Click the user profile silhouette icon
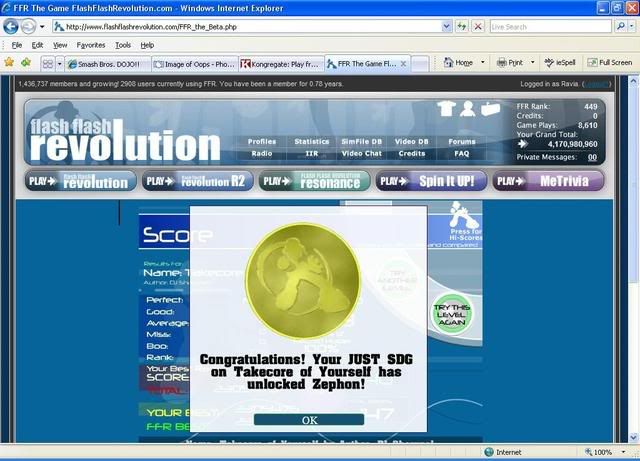The width and height of the screenshot is (640, 461). click(x=468, y=109)
